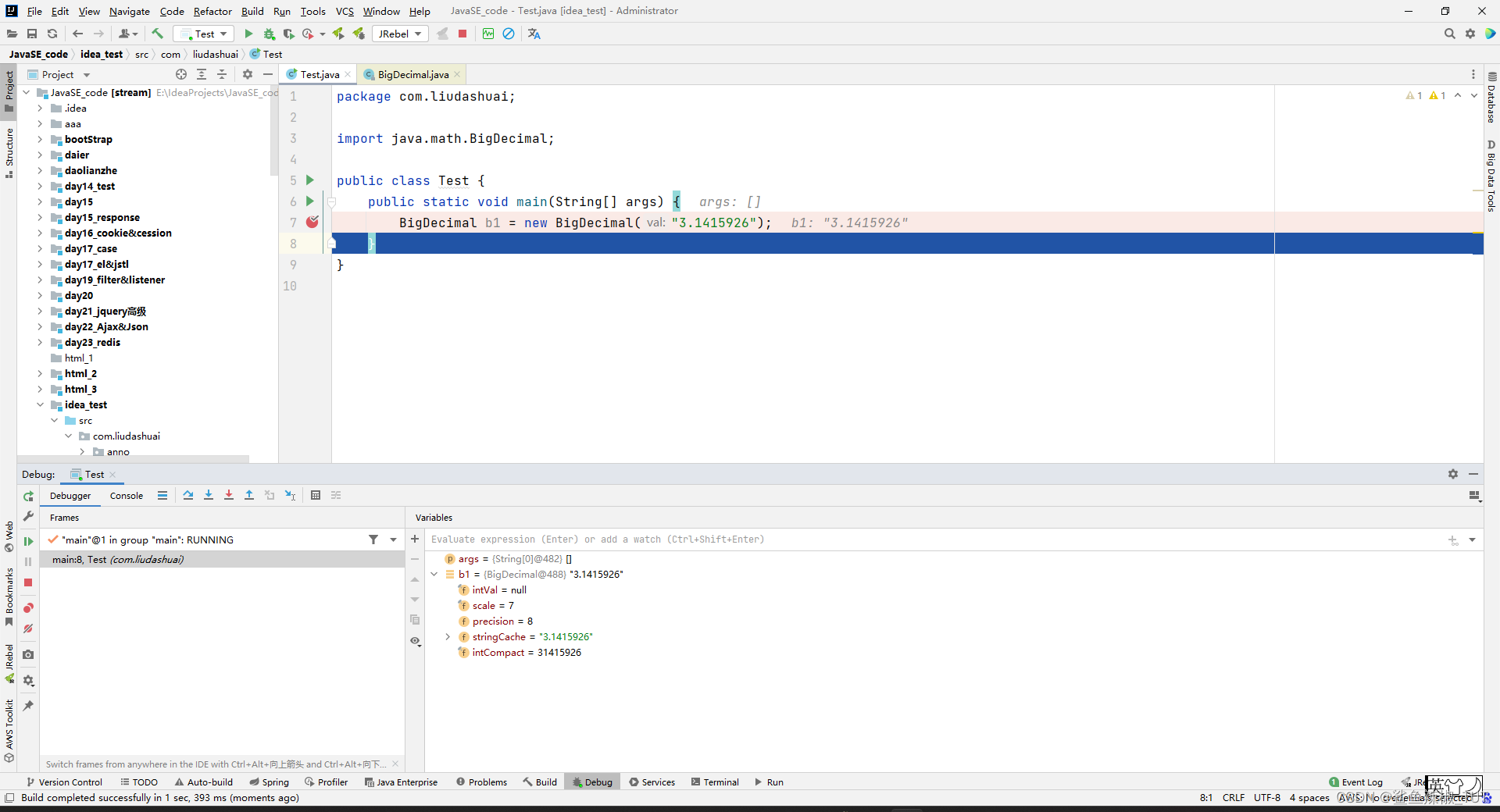Open the Problems tool window
1500x812 pixels.
pyautogui.click(x=482, y=782)
